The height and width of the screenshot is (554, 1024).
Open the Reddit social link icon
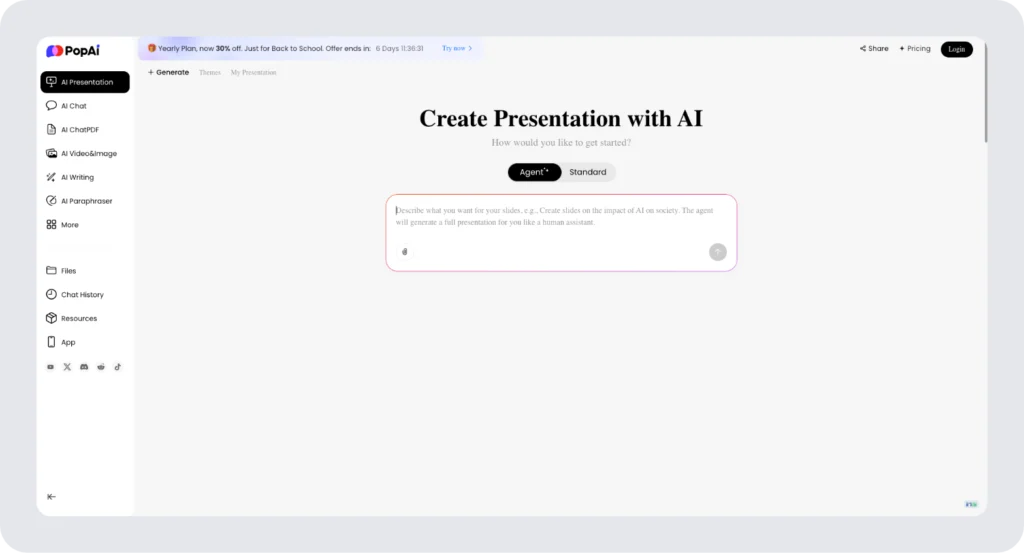click(x=101, y=367)
